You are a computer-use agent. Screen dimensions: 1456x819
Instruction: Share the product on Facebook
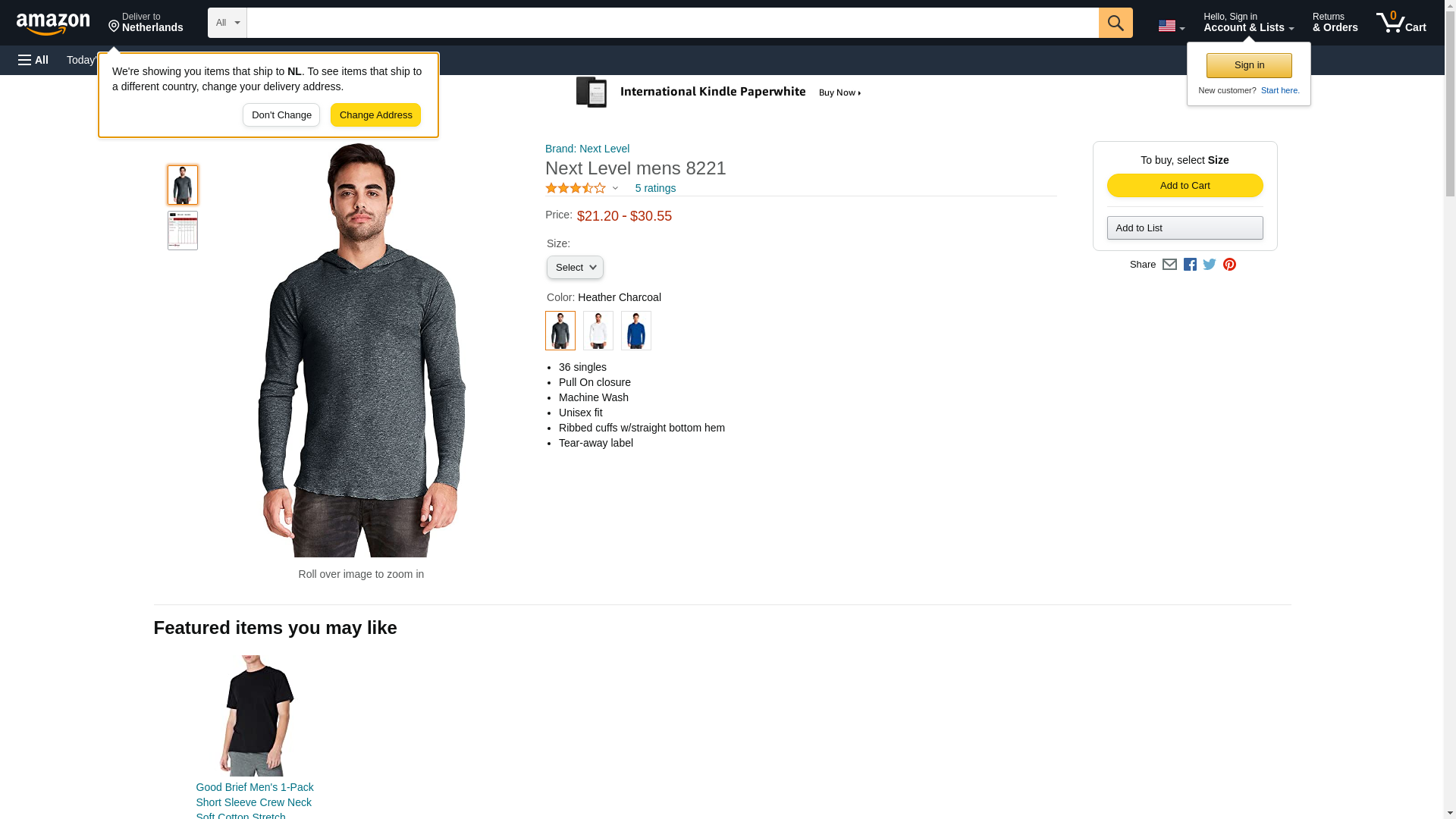[1190, 265]
